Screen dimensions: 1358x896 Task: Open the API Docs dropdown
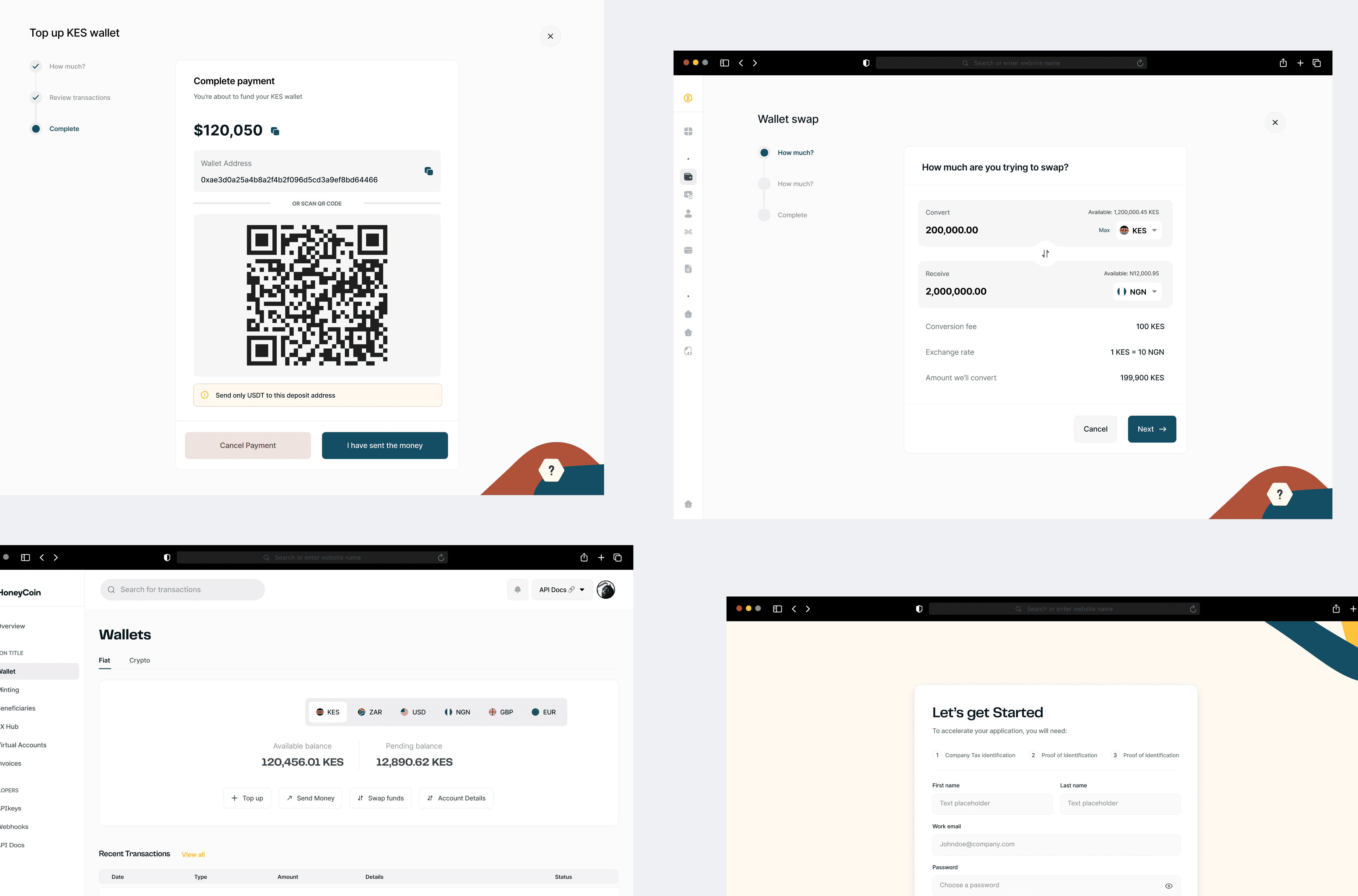tap(562, 590)
